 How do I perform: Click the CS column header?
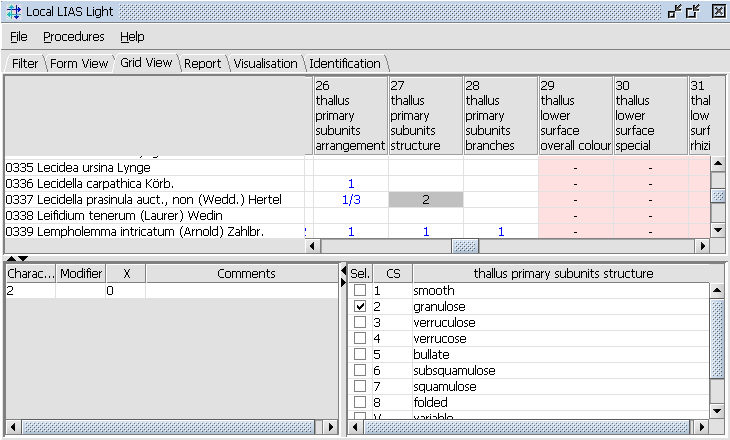(392, 273)
